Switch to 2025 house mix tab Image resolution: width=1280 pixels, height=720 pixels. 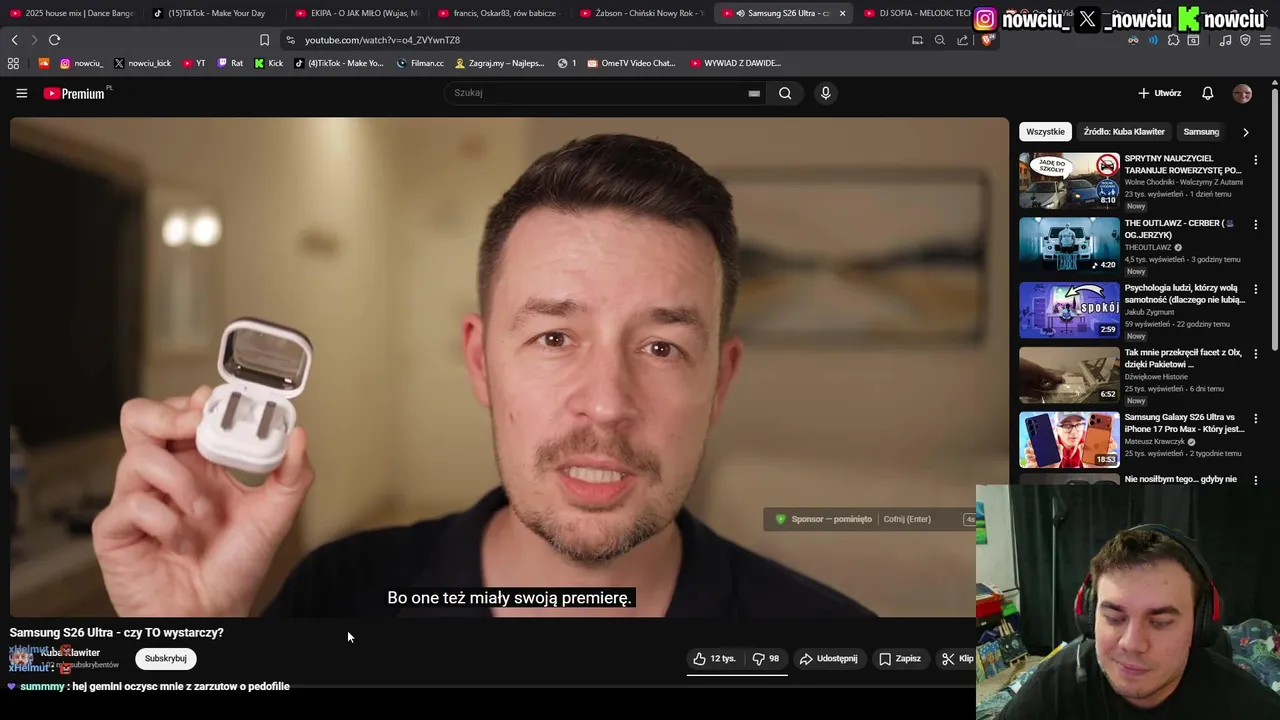click(72, 13)
